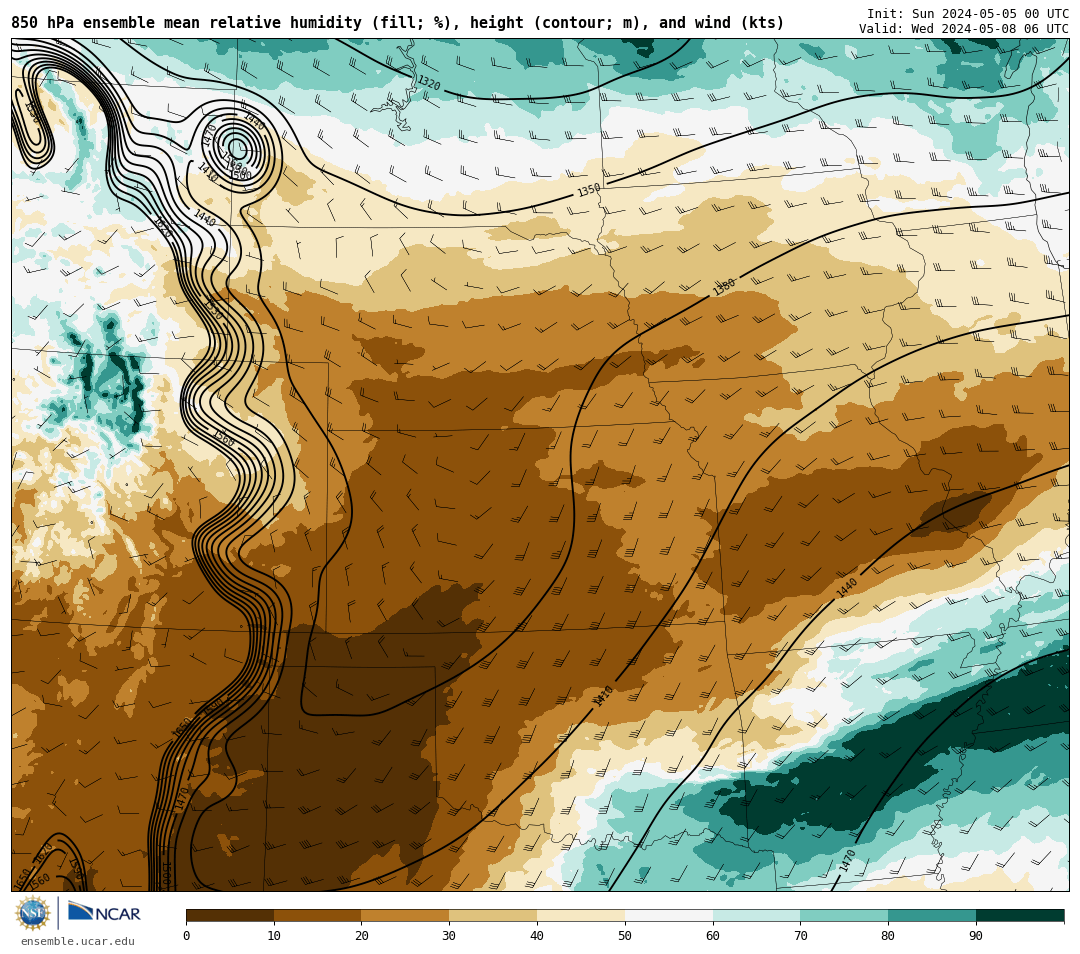1080x954 pixels.
Task: Click the colorbar tick label 50
Action: [625, 935]
